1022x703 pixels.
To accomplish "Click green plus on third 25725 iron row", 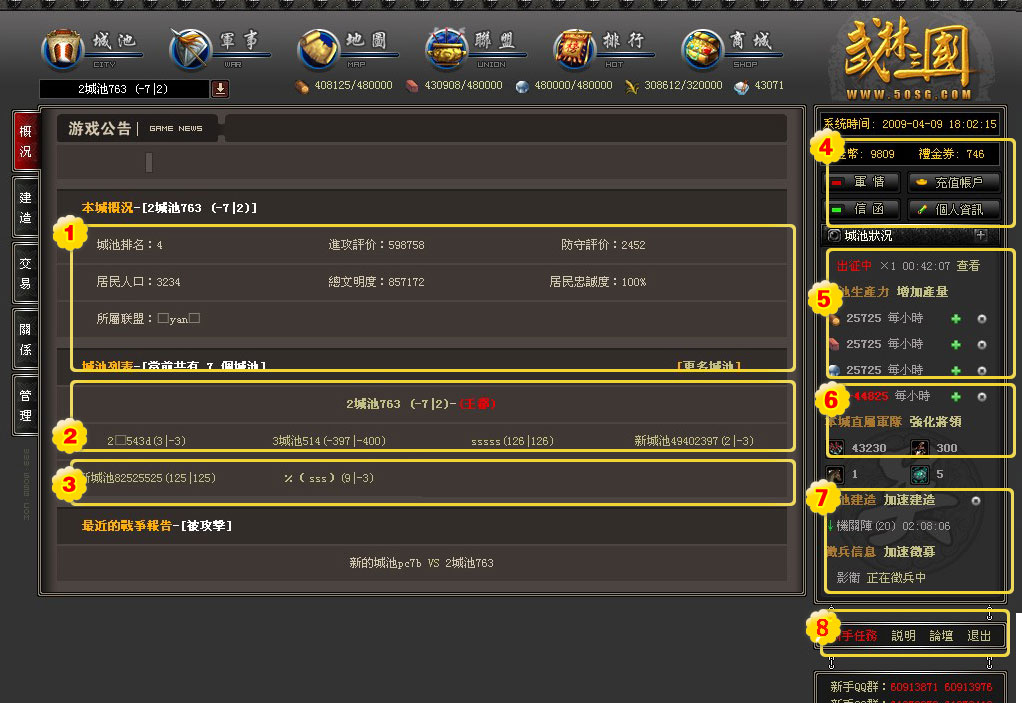I will coord(956,370).
